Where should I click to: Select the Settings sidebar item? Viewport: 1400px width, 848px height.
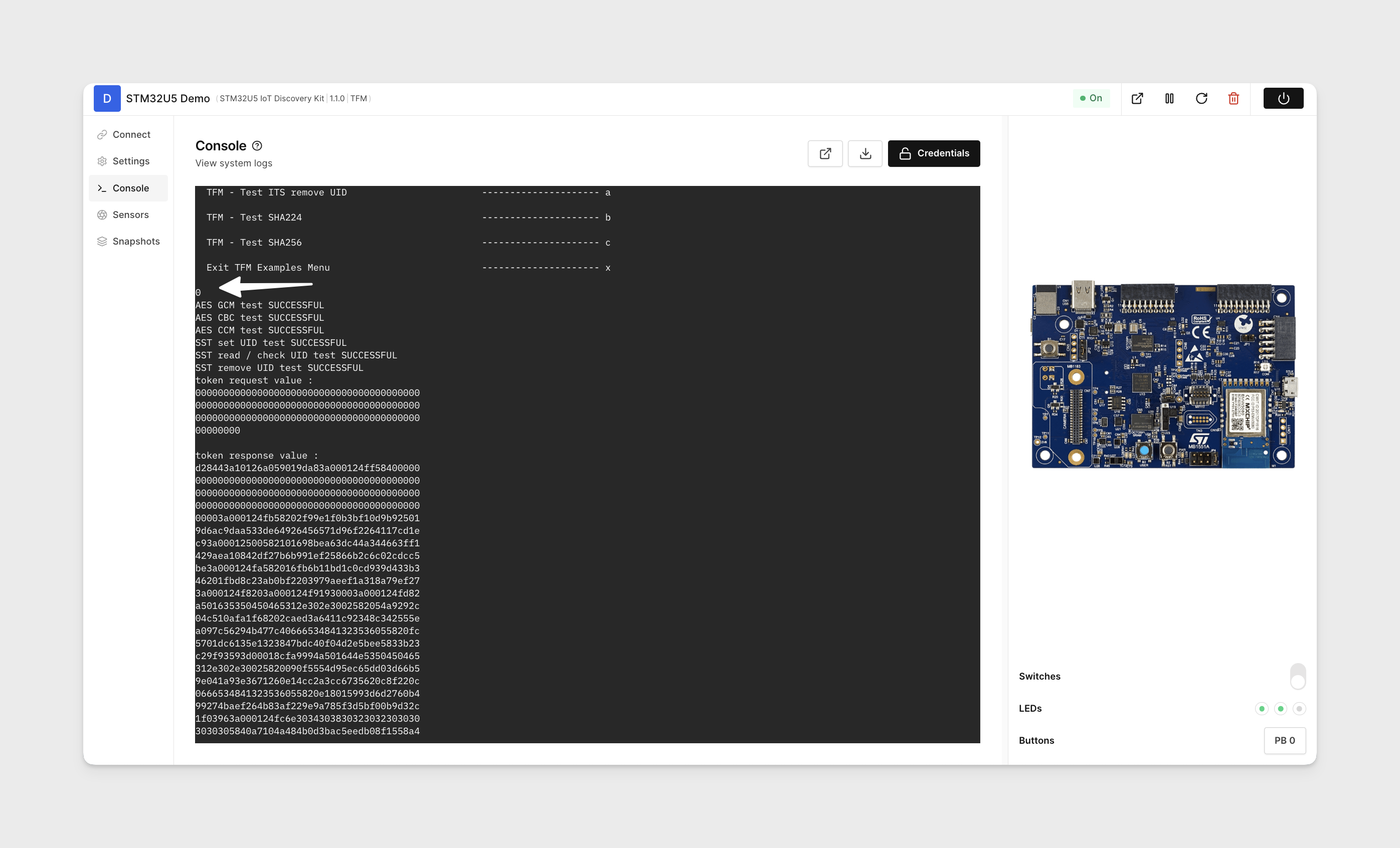tap(129, 161)
